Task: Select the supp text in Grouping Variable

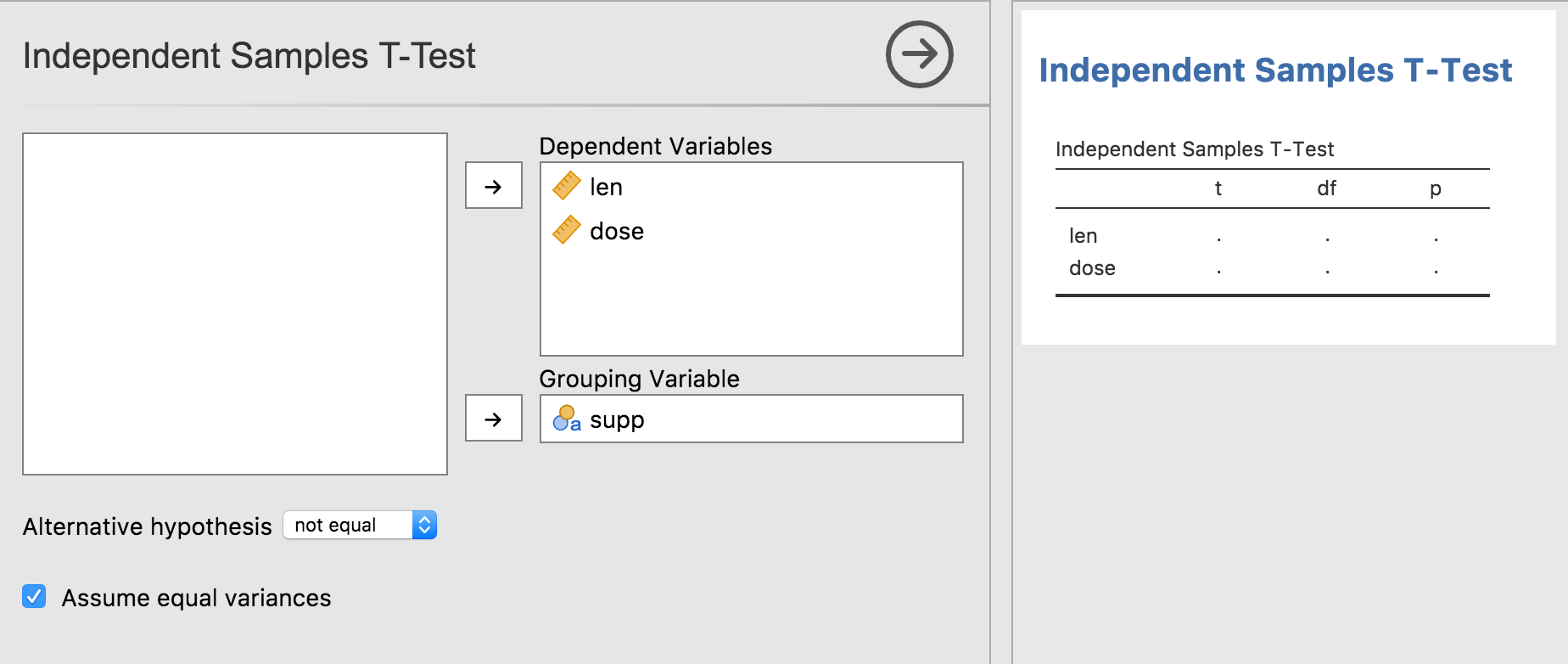Action: point(617,419)
